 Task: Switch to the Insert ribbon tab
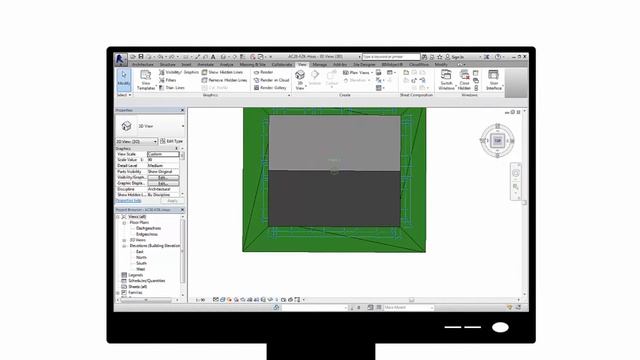pos(186,64)
